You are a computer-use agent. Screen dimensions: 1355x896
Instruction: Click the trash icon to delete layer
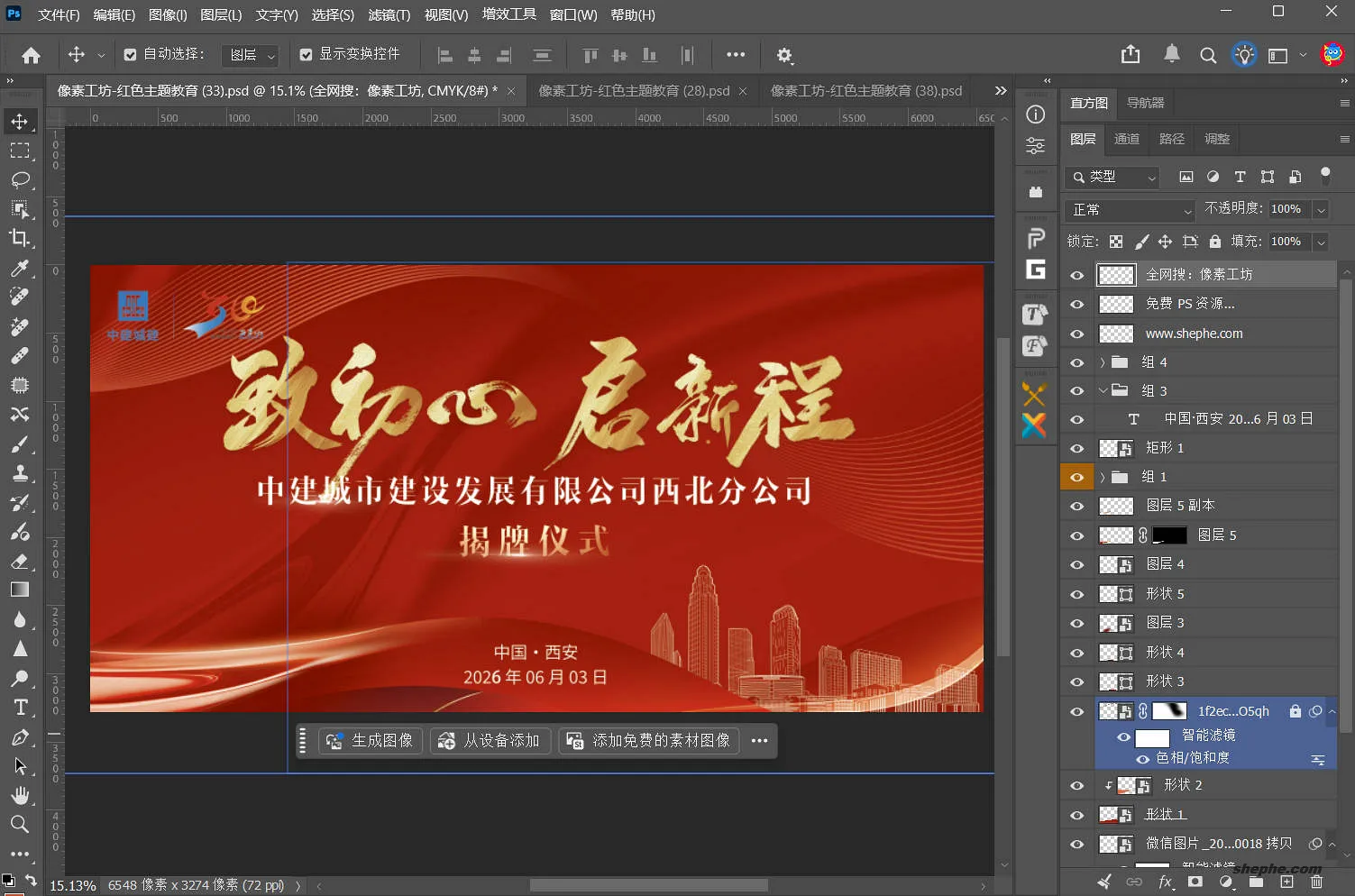coord(1317,882)
